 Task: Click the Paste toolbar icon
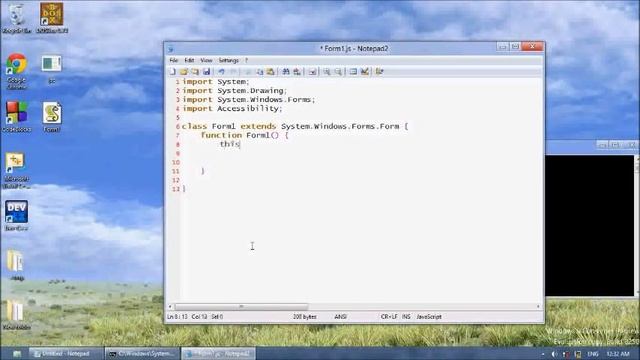pos(270,72)
